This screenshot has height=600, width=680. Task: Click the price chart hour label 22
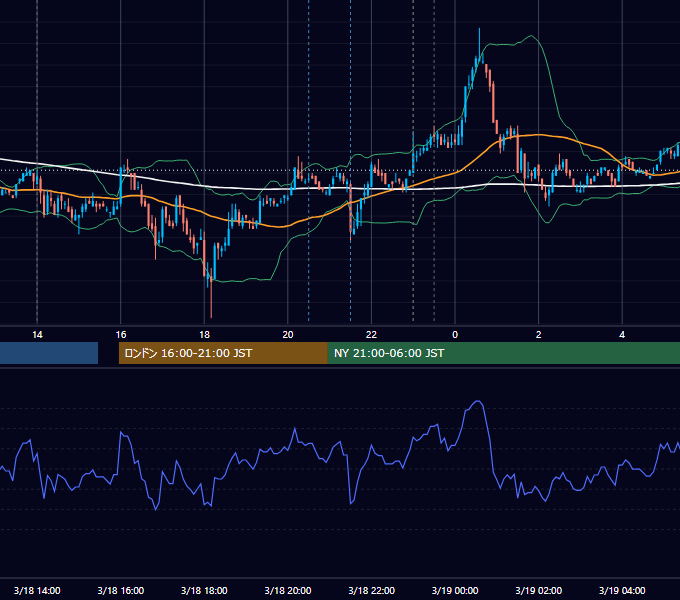(372, 335)
